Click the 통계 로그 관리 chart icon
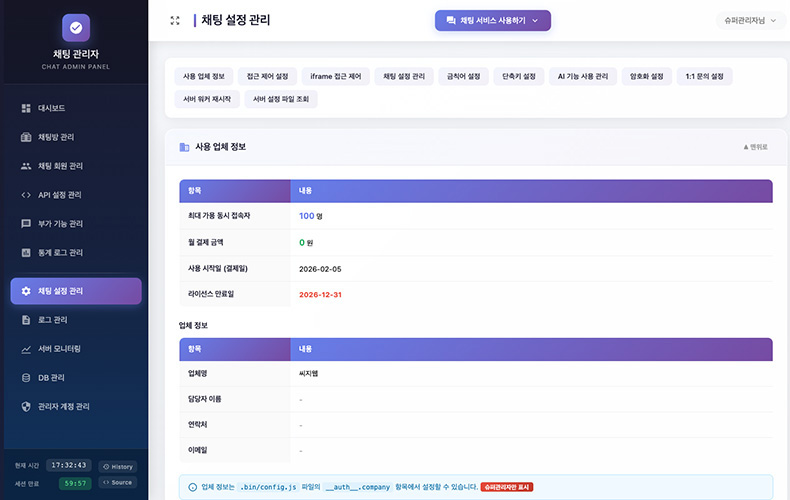 tap(26, 253)
